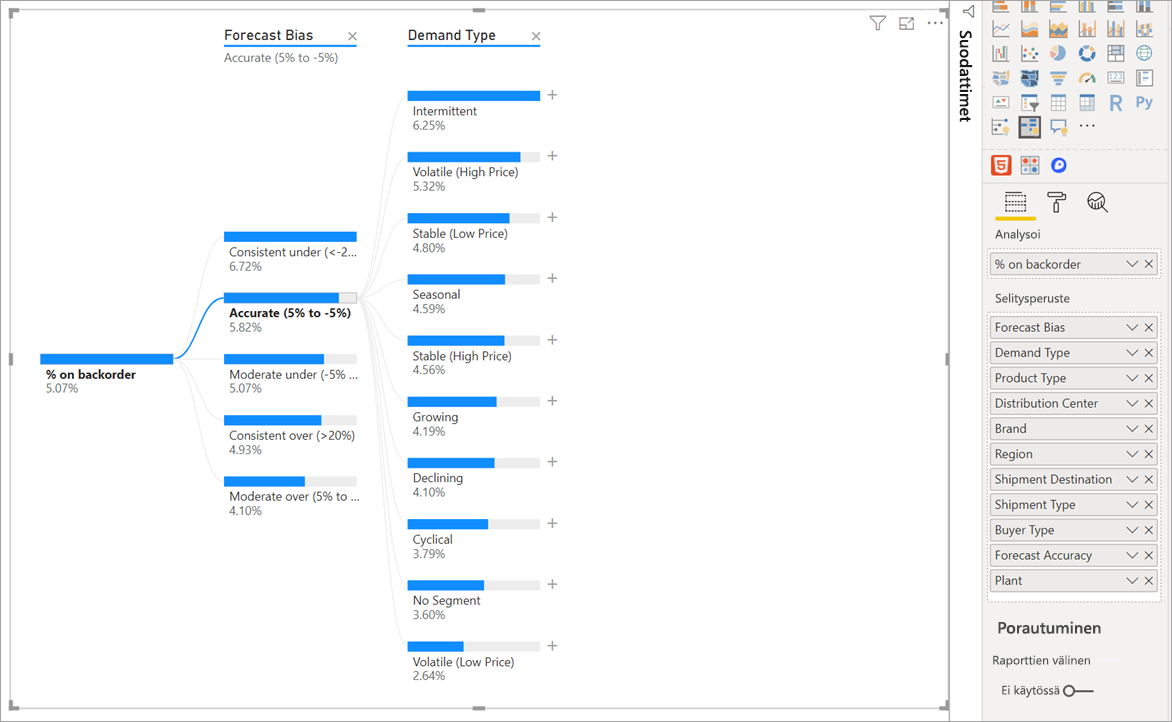Expand the Volatile (Low Price) node plus sign
The width and height of the screenshot is (1172, 722).
click(x=552, y=646)
